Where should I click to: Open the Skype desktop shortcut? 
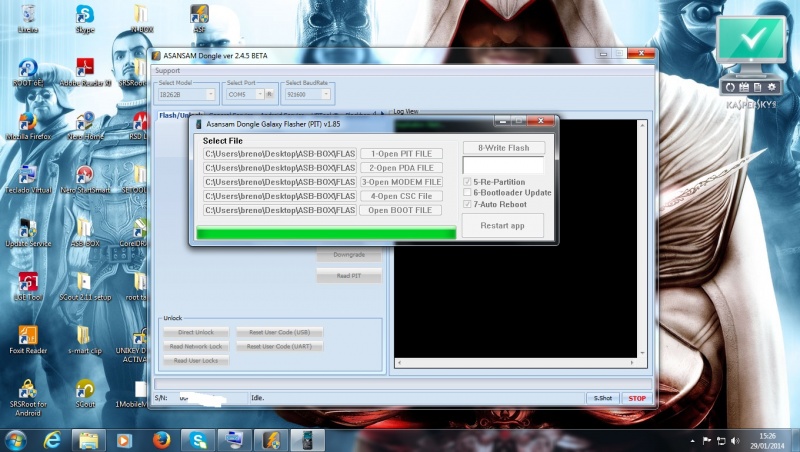coord(85,19)
